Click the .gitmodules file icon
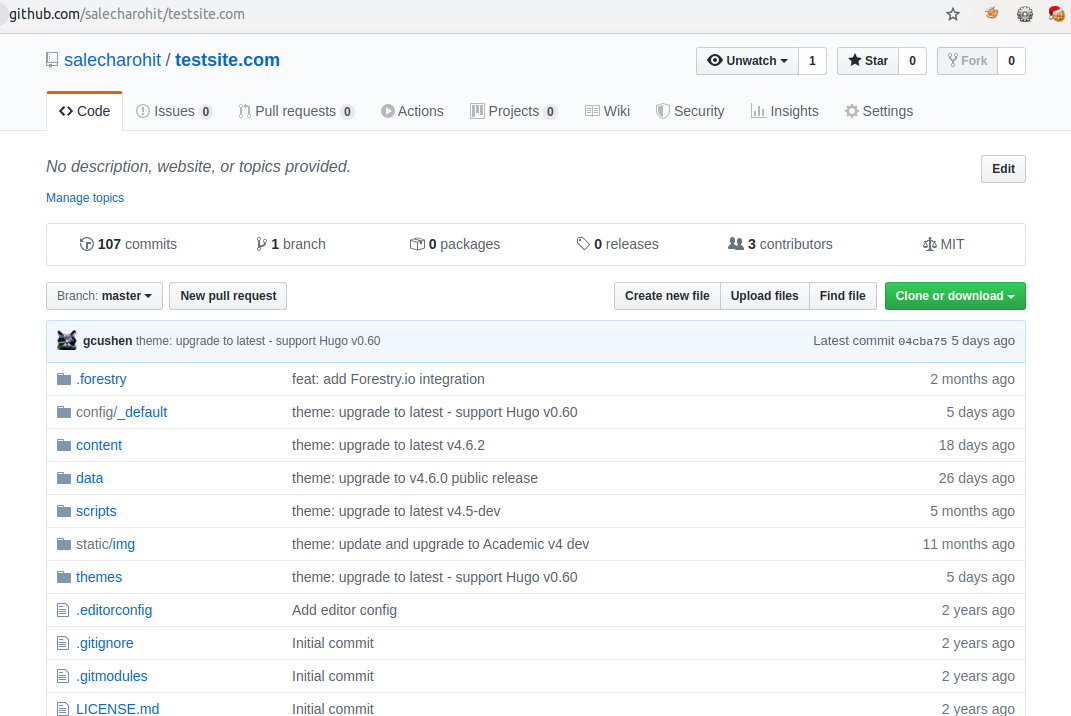Screen dimensions: 1071x716 63,676
